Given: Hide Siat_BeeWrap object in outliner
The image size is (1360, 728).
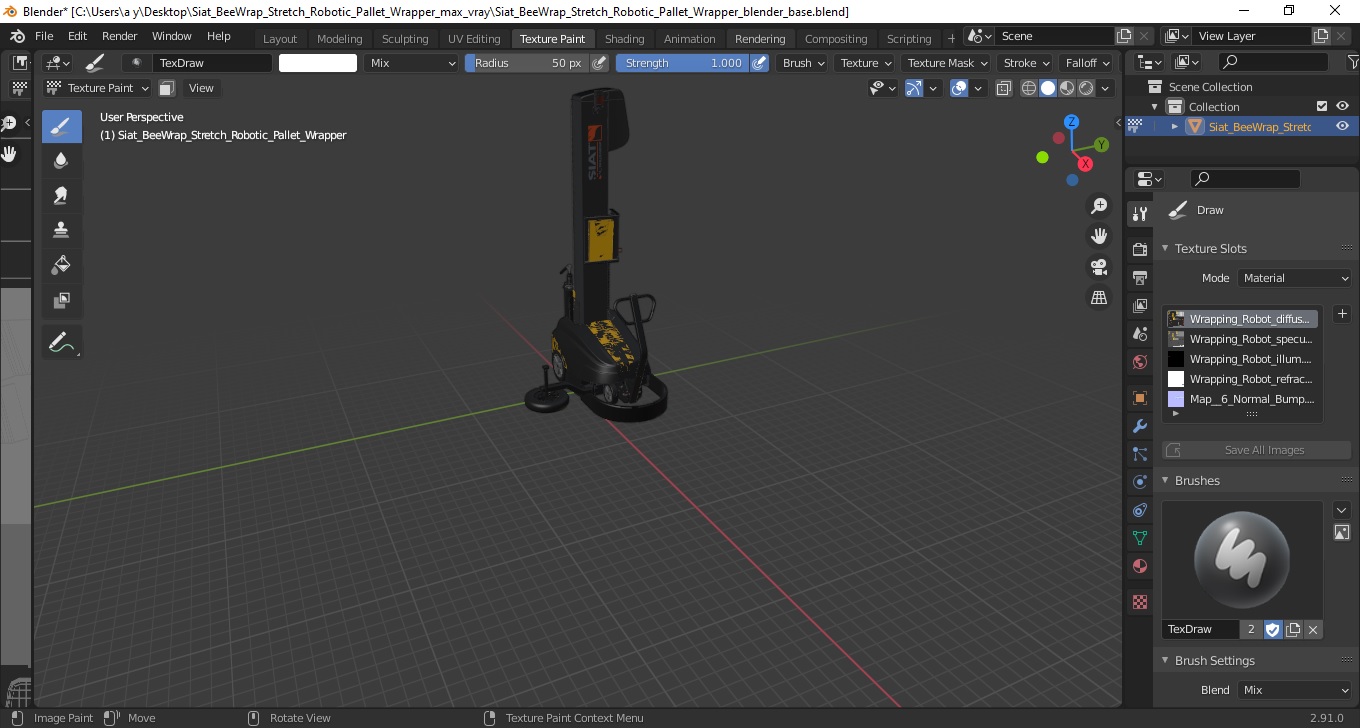Looking at the screenshot, I should [x=1342, y=126].
